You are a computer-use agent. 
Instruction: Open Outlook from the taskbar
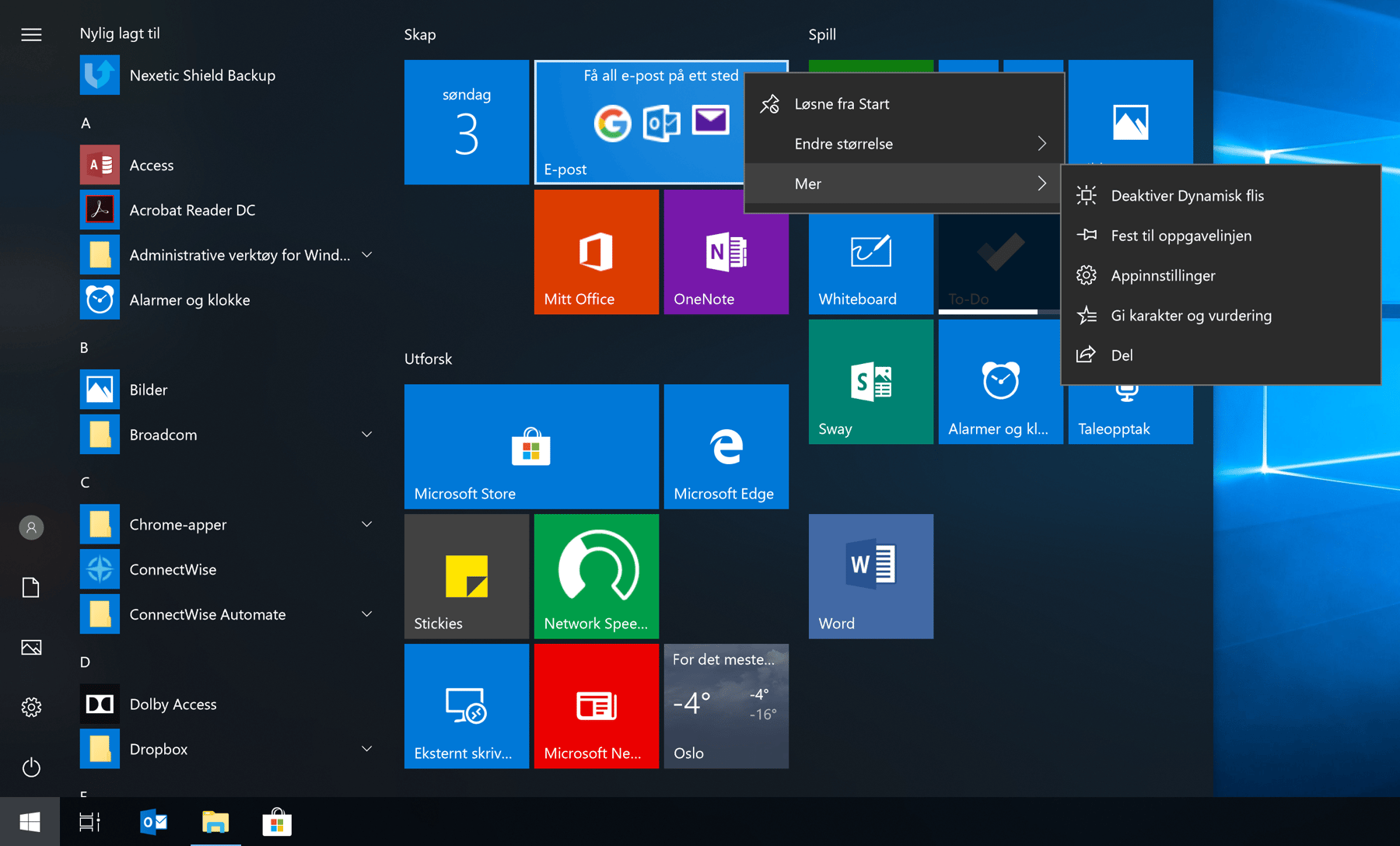pos(152,821)
